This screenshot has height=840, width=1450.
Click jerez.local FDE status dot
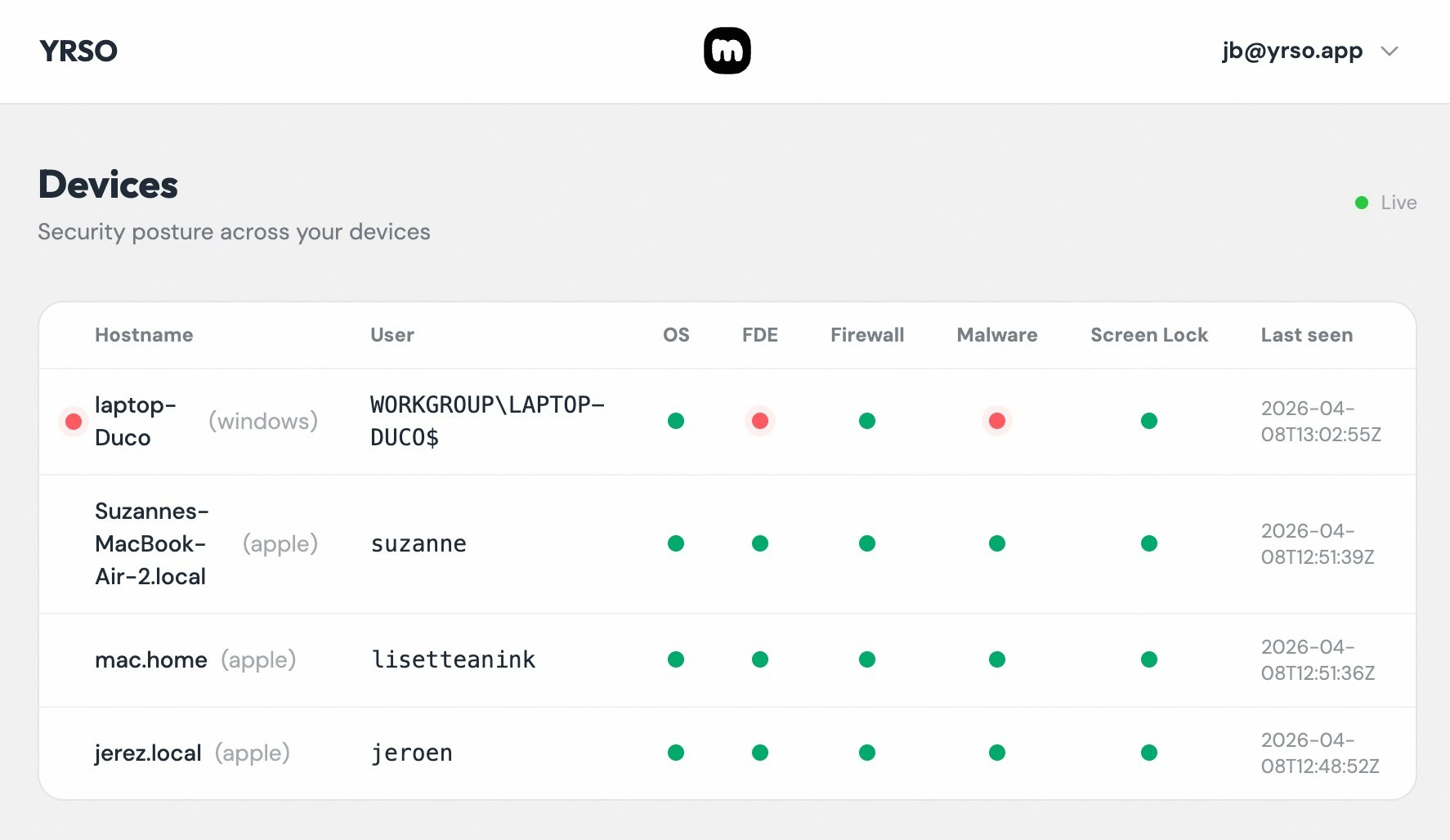click(x=760, y=753)
